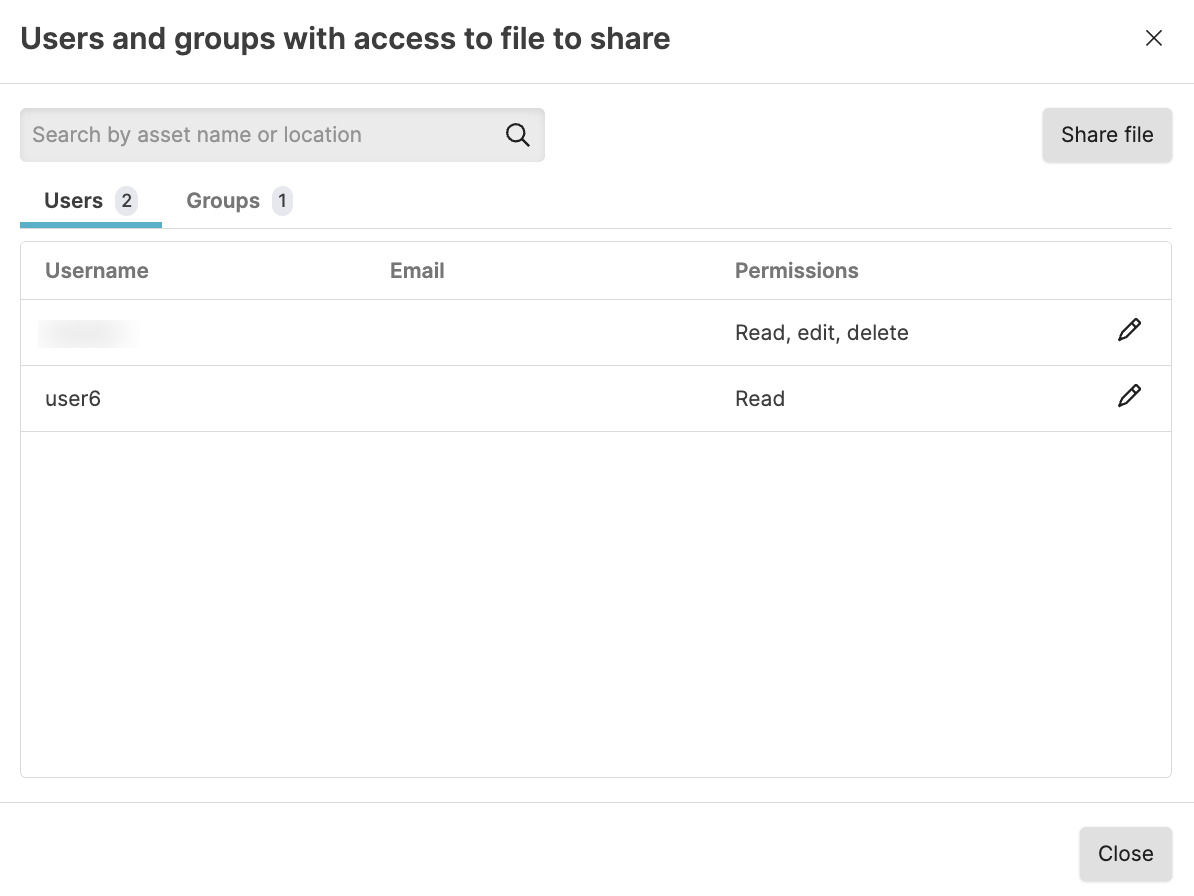Click the Permissions column header
The height and width of the screenshot is (896, 1194).
point(796,271)
